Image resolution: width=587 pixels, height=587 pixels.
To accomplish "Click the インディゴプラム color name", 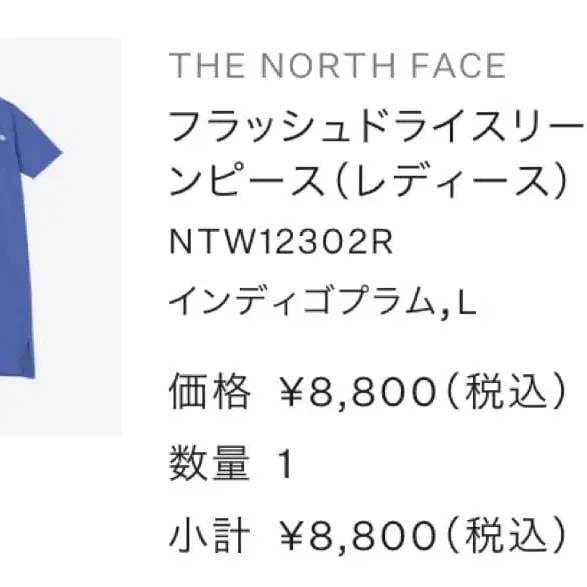I will [x=302, y=300].
